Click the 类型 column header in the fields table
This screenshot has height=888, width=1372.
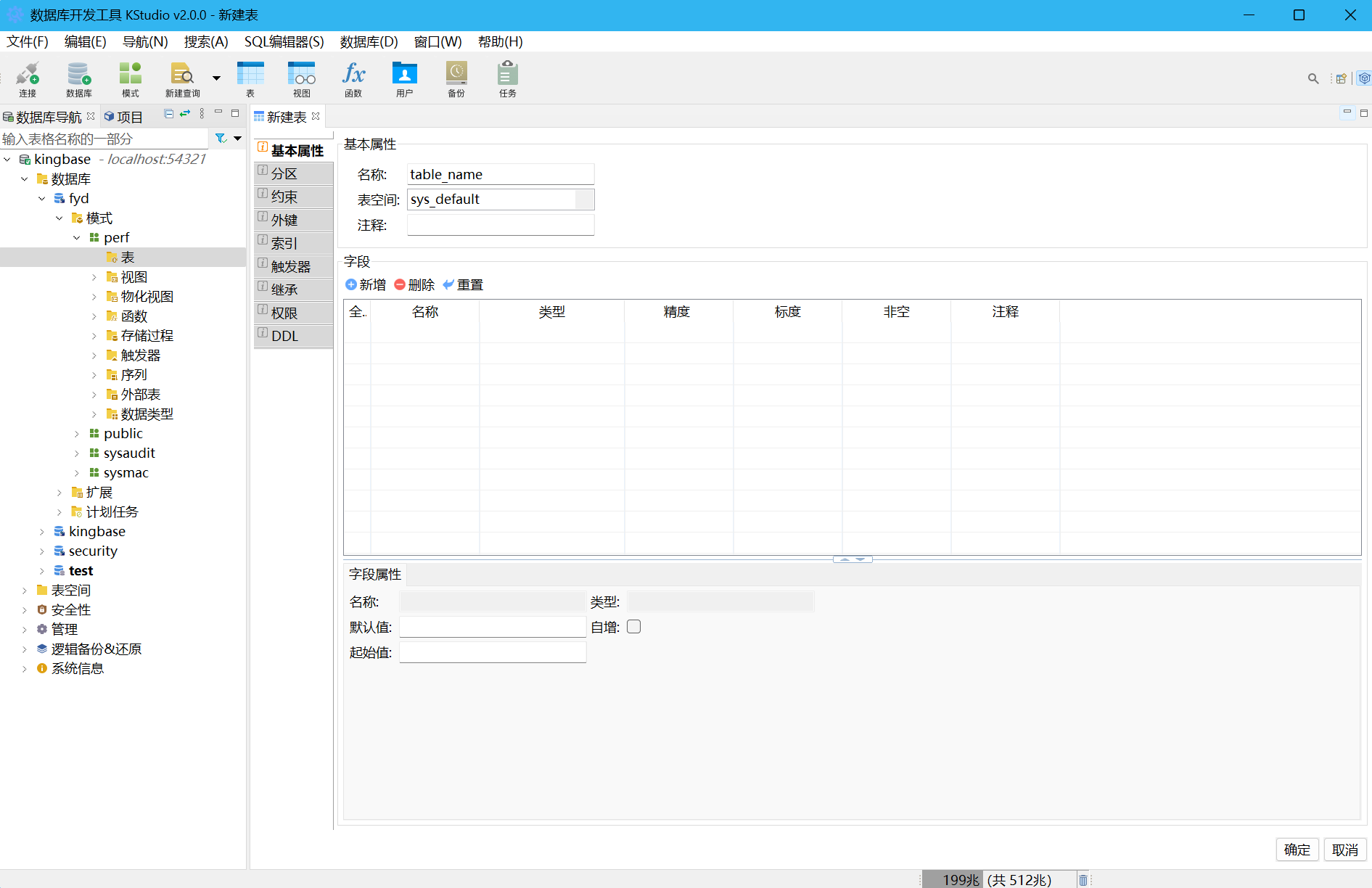tap(551, 312)
